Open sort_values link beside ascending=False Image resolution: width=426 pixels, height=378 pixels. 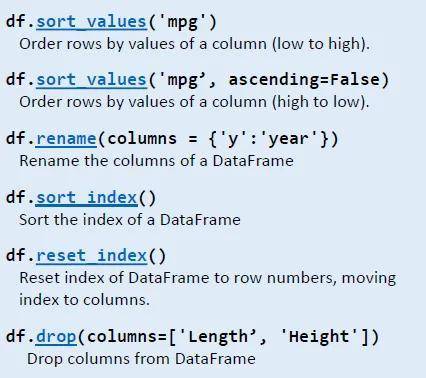[x=91, y=80]
